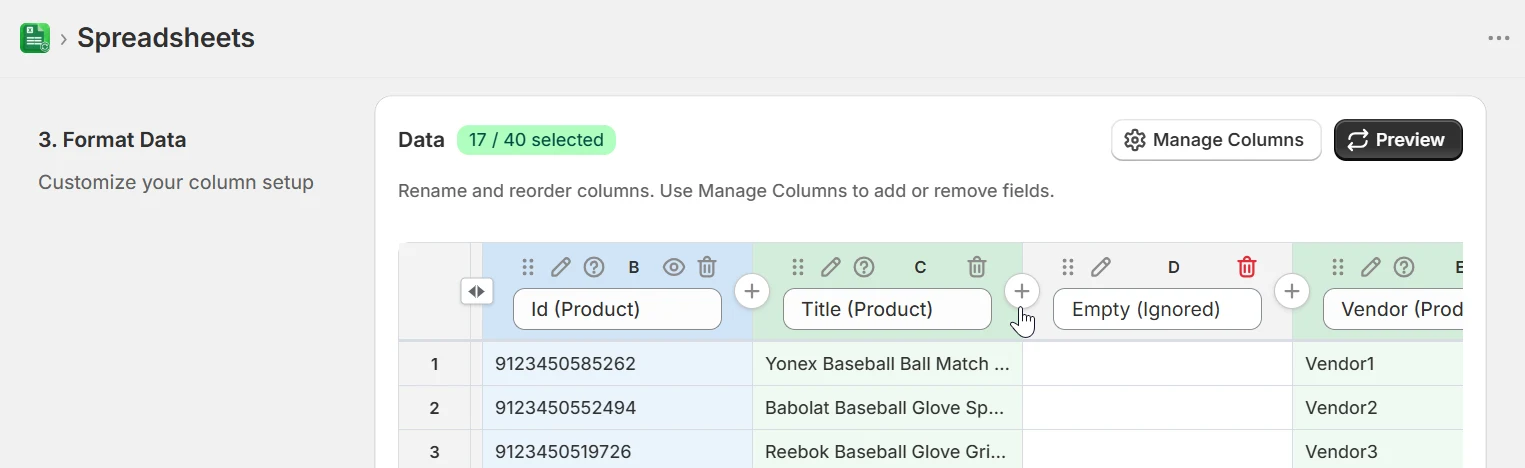Edit column C with the pencil icon
Viewport: 1525px width, 468px height.
[x=831, y=267]
